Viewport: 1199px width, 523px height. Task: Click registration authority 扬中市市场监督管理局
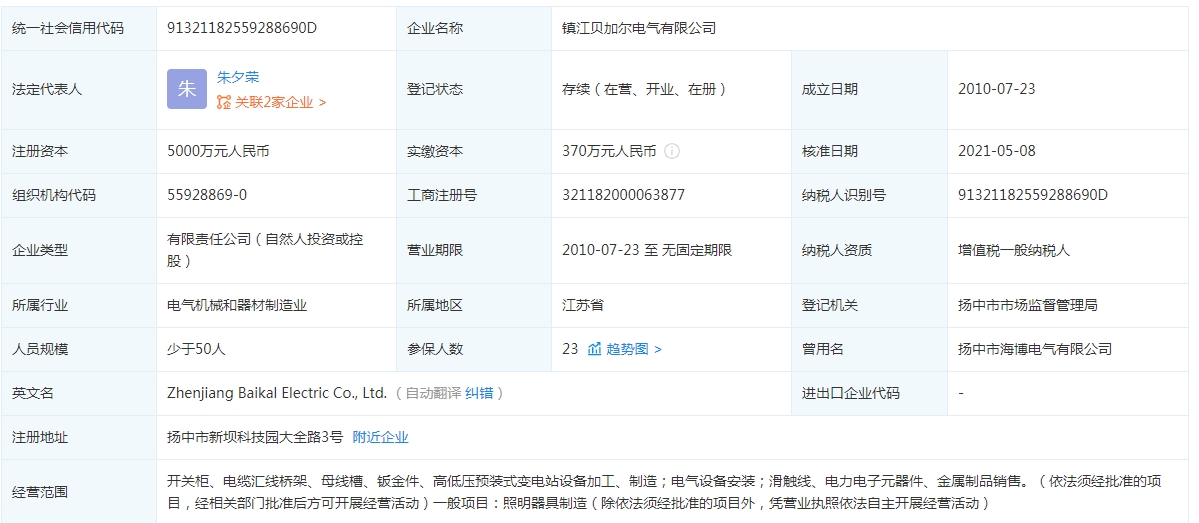[1027, 305]
